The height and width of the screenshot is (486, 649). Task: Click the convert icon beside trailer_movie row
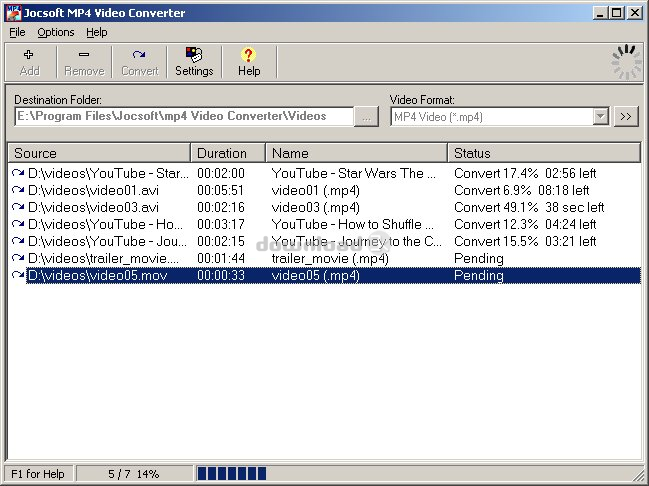point(18,258)
